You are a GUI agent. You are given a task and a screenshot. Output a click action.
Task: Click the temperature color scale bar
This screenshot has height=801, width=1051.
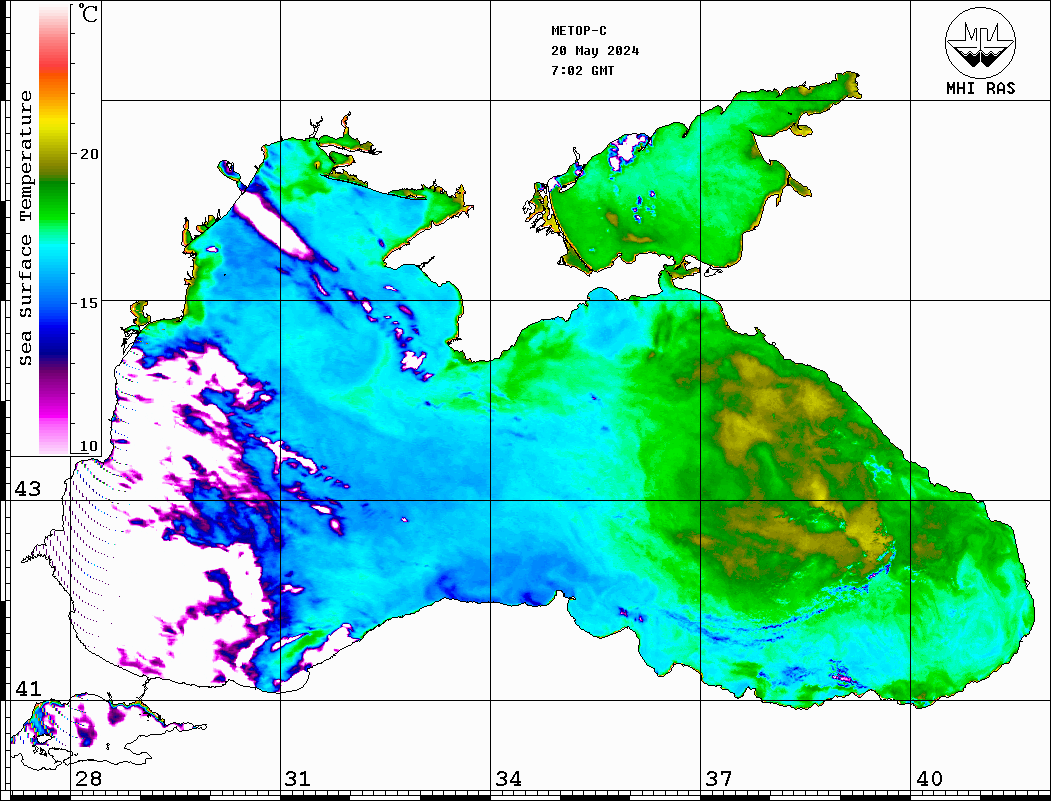click(54, 230)
